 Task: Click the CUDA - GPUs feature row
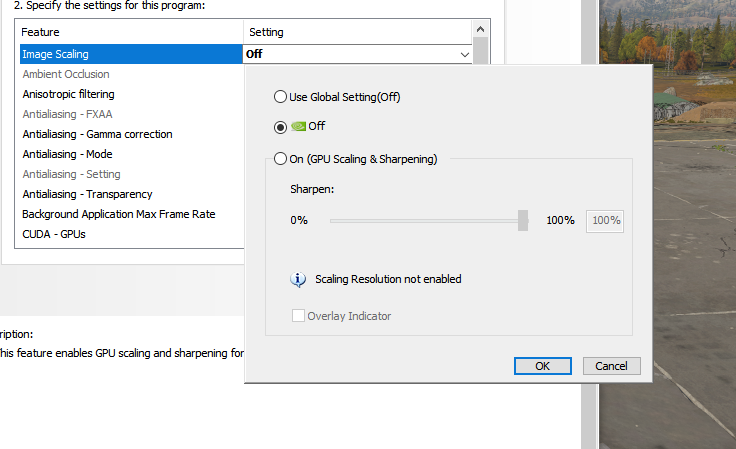(57, 234)
